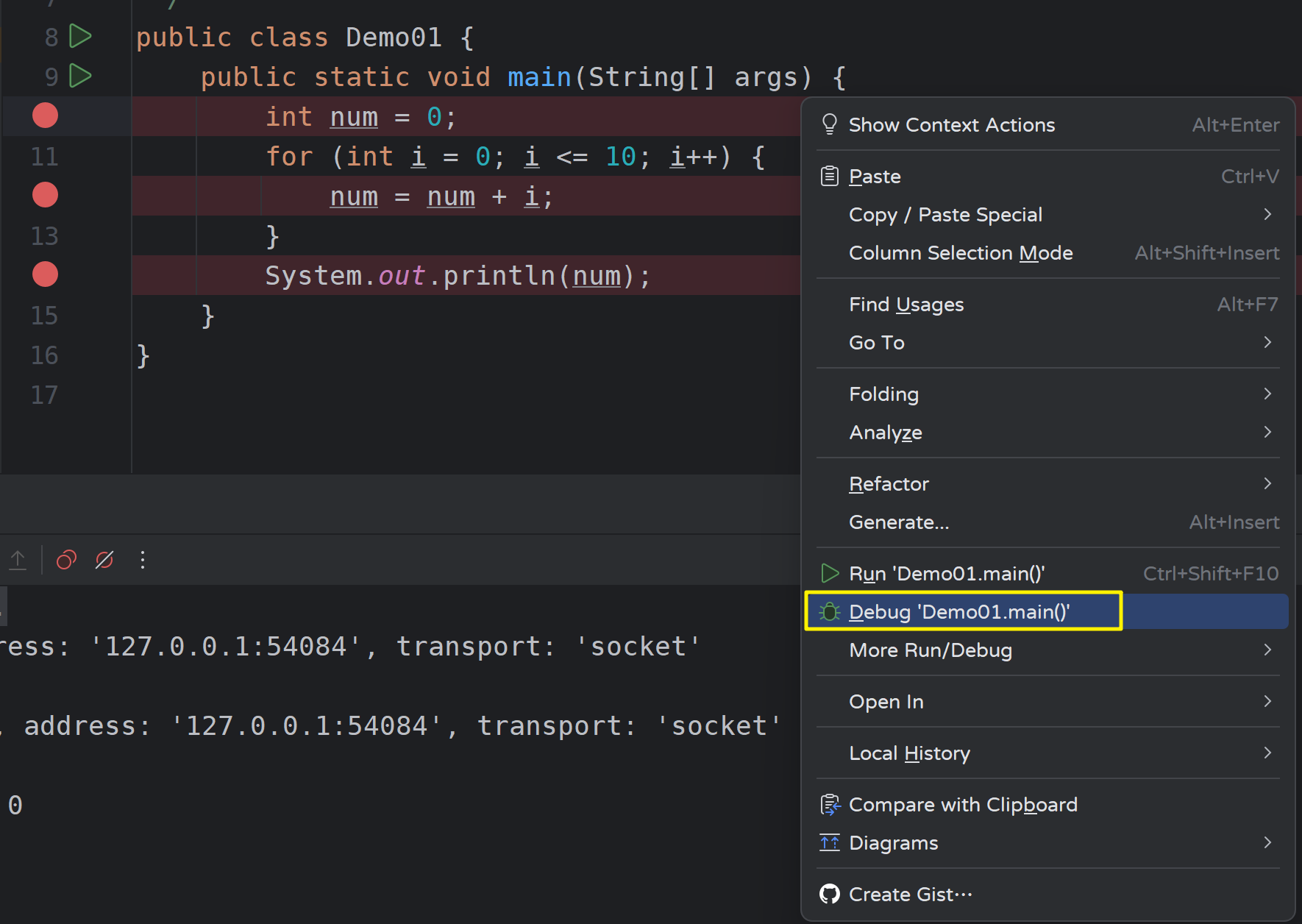1302x924 pixels.
Task: Click the italic 'out' field in System.out
Action: [402, 276]
